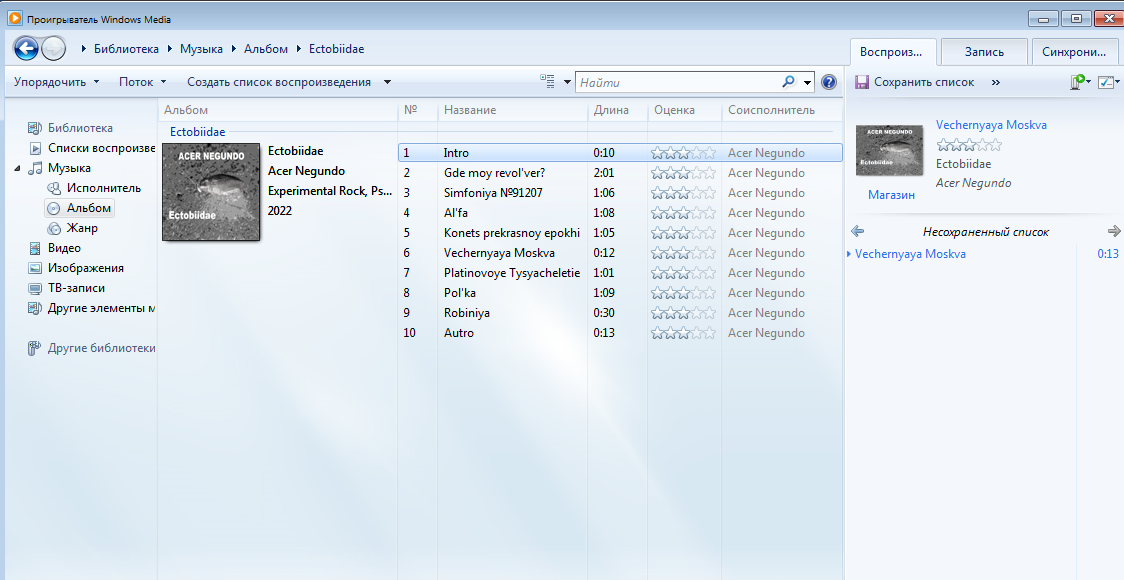Screen dimensions: 1124x580
Task: Open the Поток dropdown menu
Action: (x=143, y=82)
